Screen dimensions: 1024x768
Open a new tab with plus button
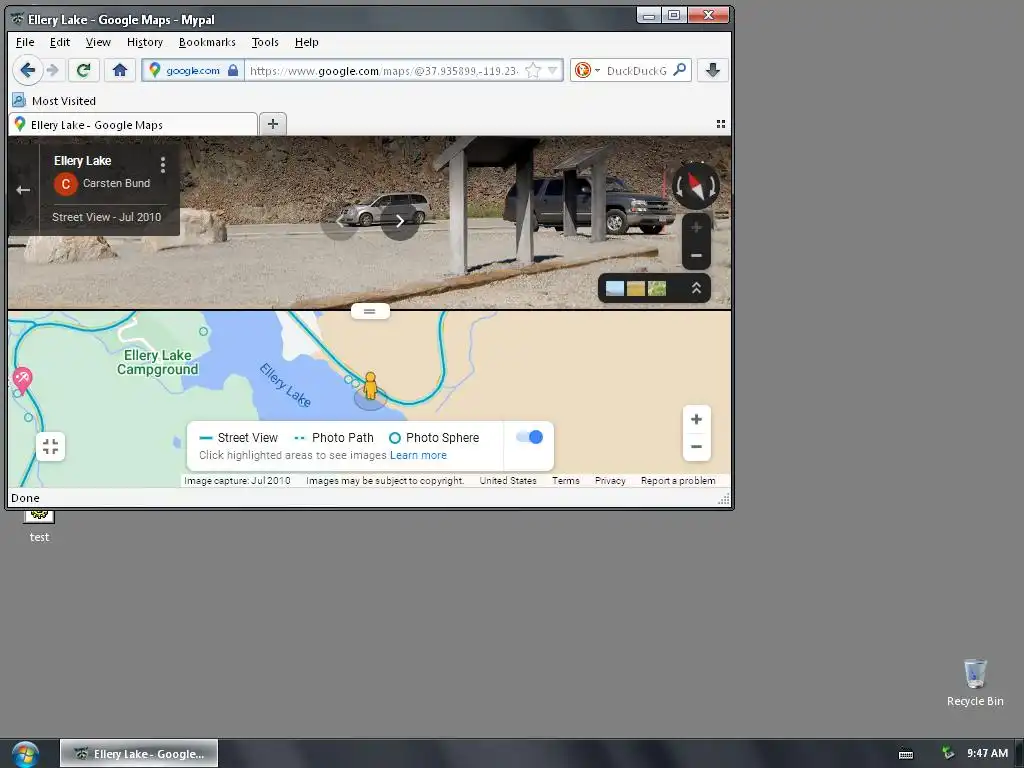click(273, 123)
